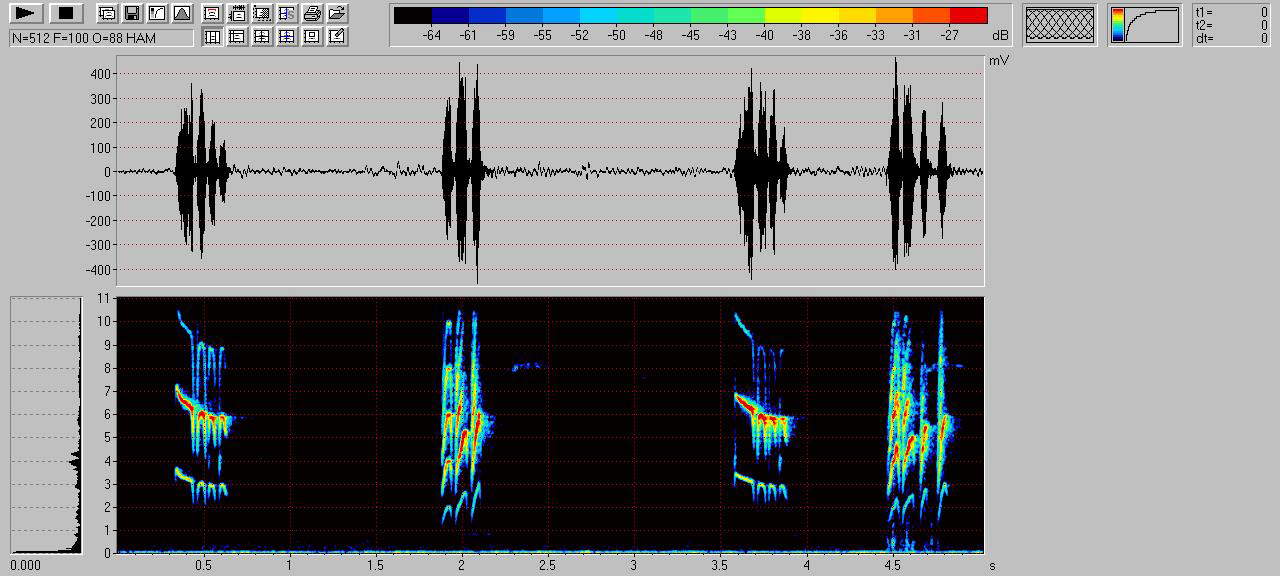Click the black -64 dB color swatch

(x=413, y=16)
